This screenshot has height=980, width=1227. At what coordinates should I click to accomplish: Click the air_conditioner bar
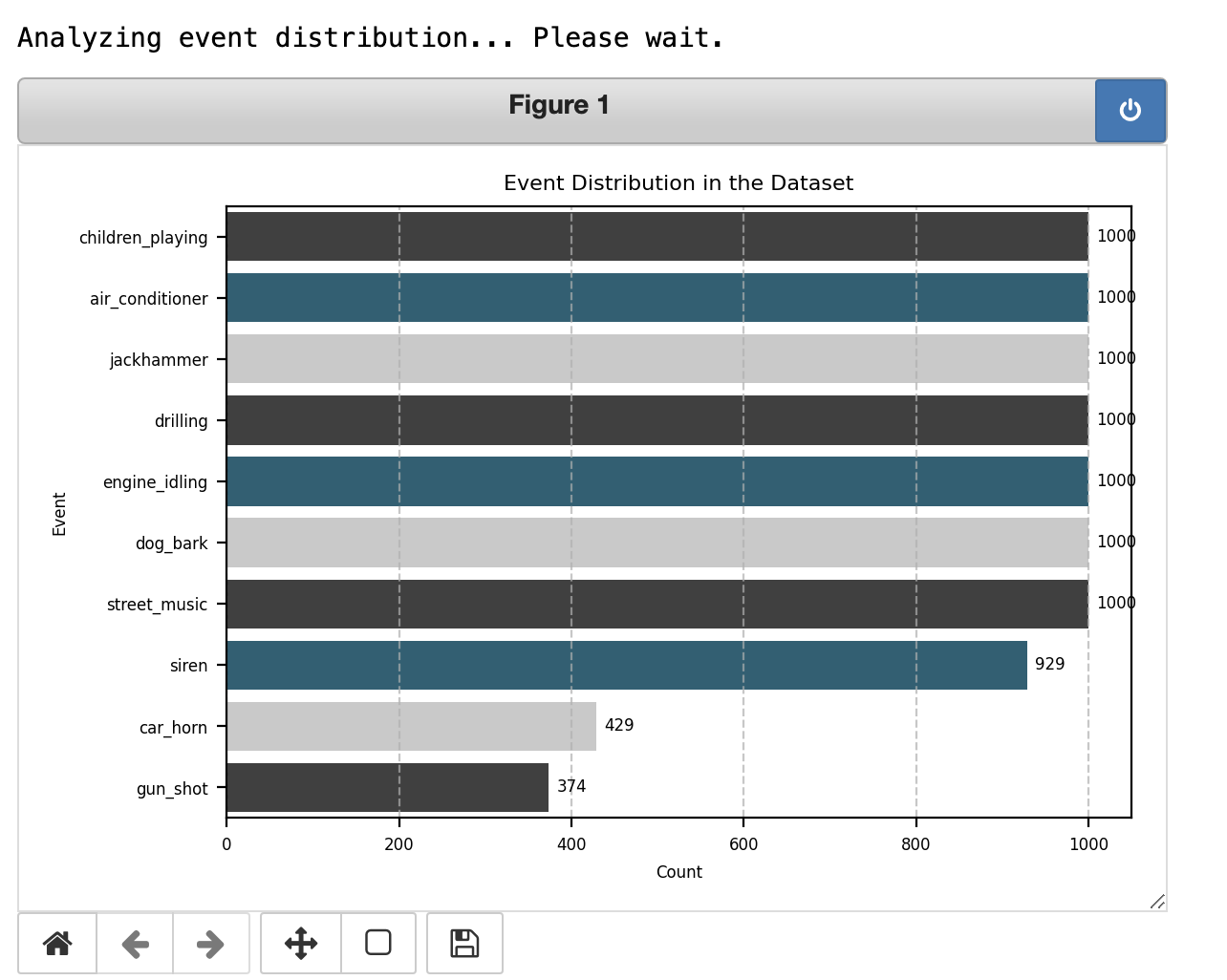(x=657, y=298)
